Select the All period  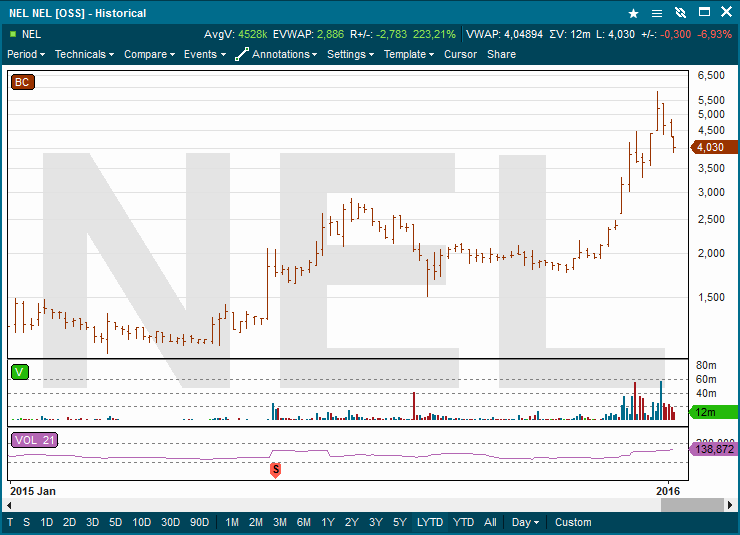pos(490,522)
